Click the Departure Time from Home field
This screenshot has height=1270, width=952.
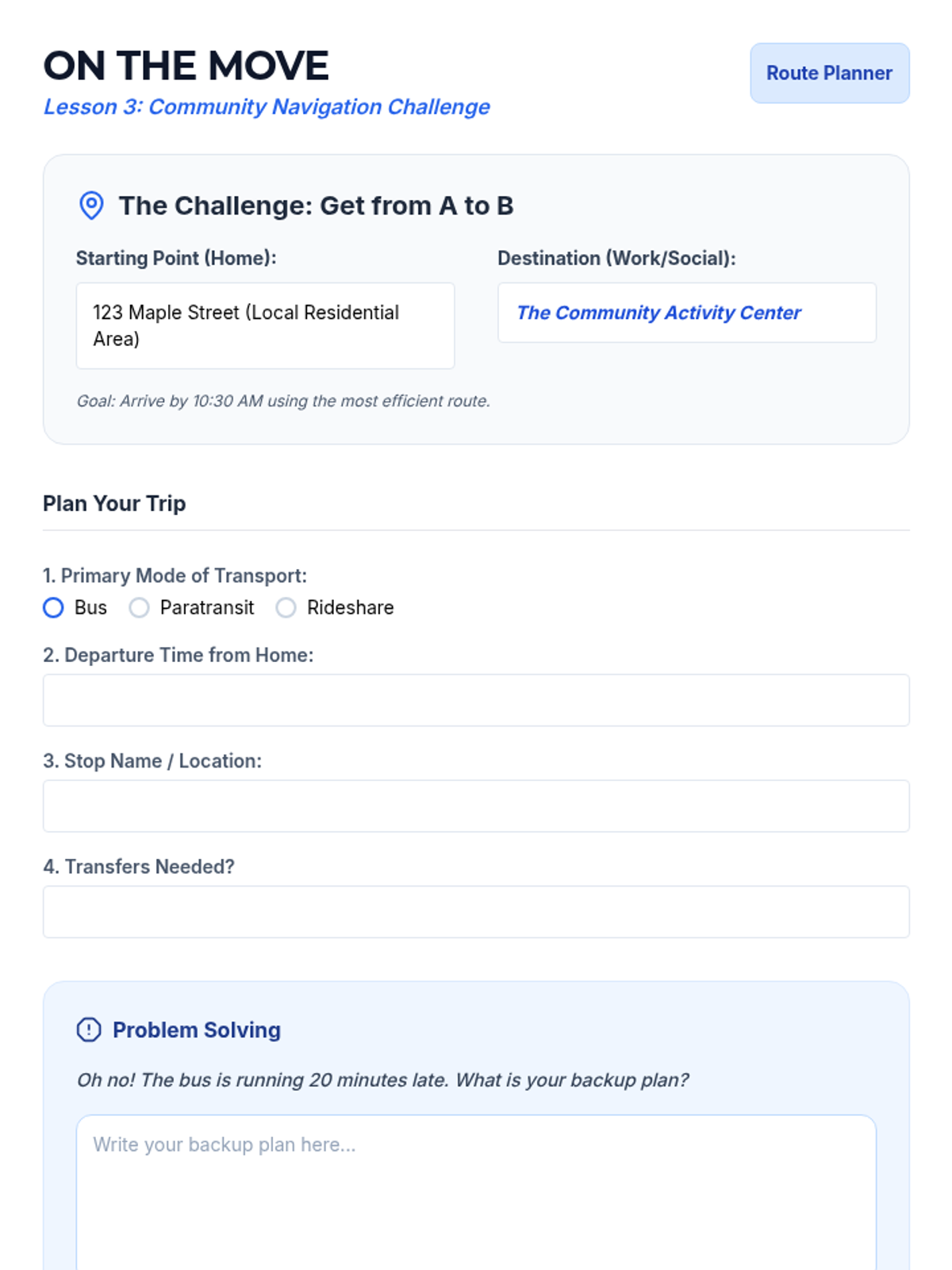tap(476, 700)
